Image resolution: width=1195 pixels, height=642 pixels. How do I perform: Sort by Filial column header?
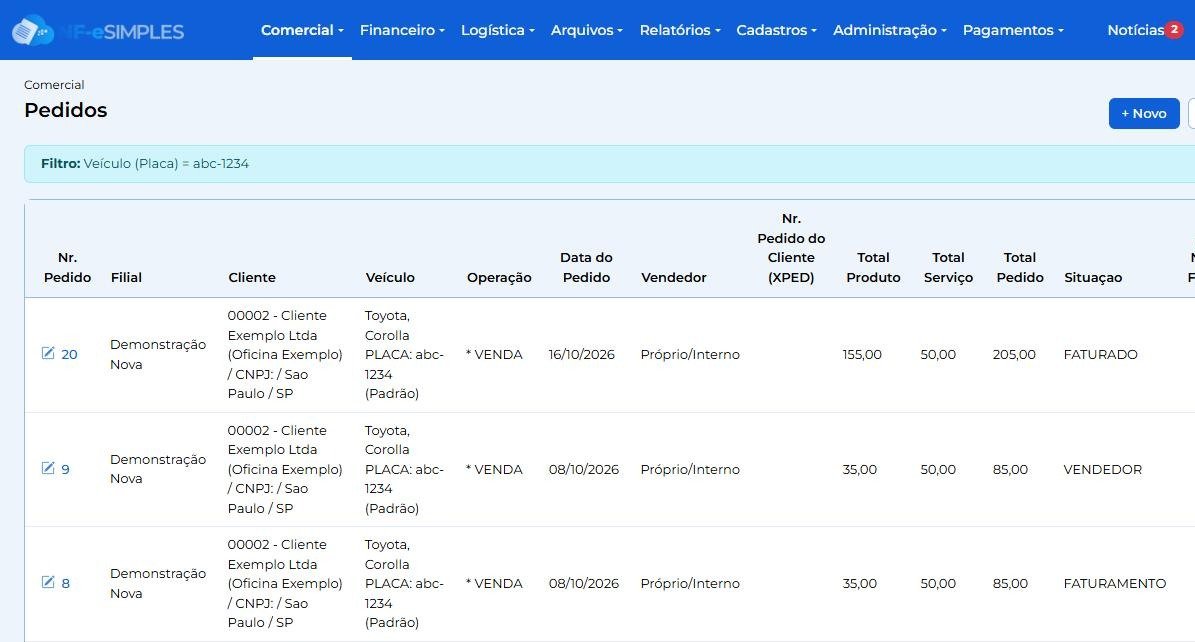point(127,278)
